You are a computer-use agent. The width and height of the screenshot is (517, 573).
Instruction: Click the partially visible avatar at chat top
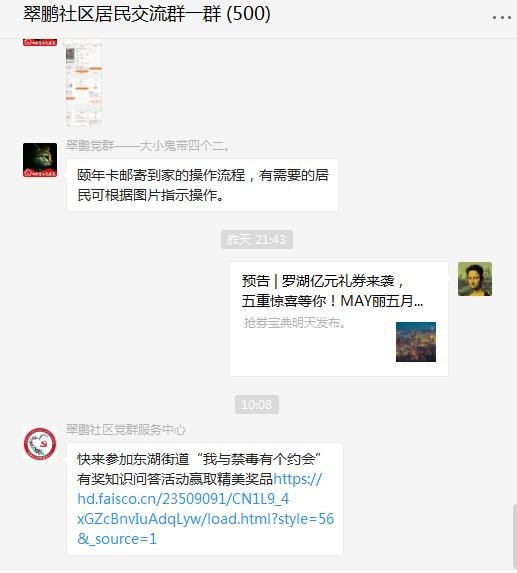pos(40,42)
